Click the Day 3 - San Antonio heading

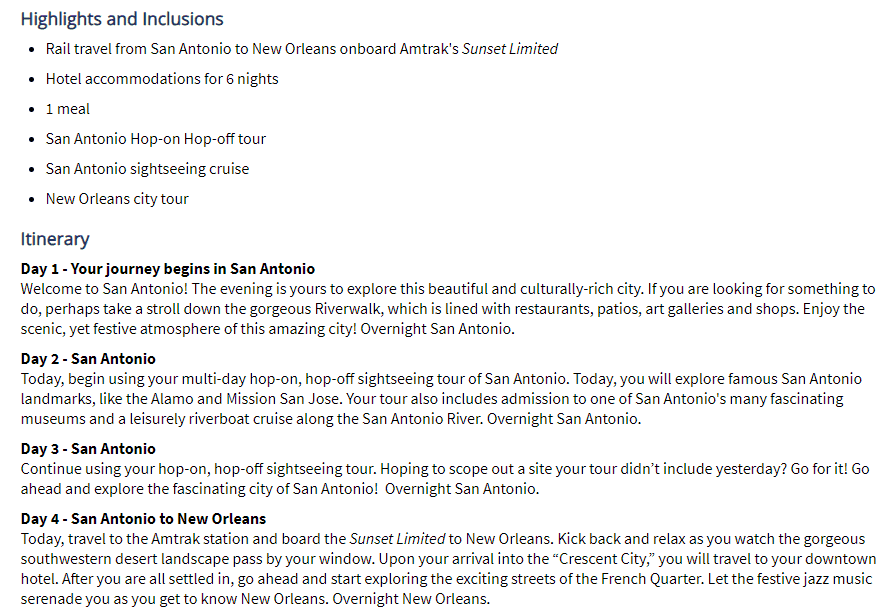(x=88, y=449)
